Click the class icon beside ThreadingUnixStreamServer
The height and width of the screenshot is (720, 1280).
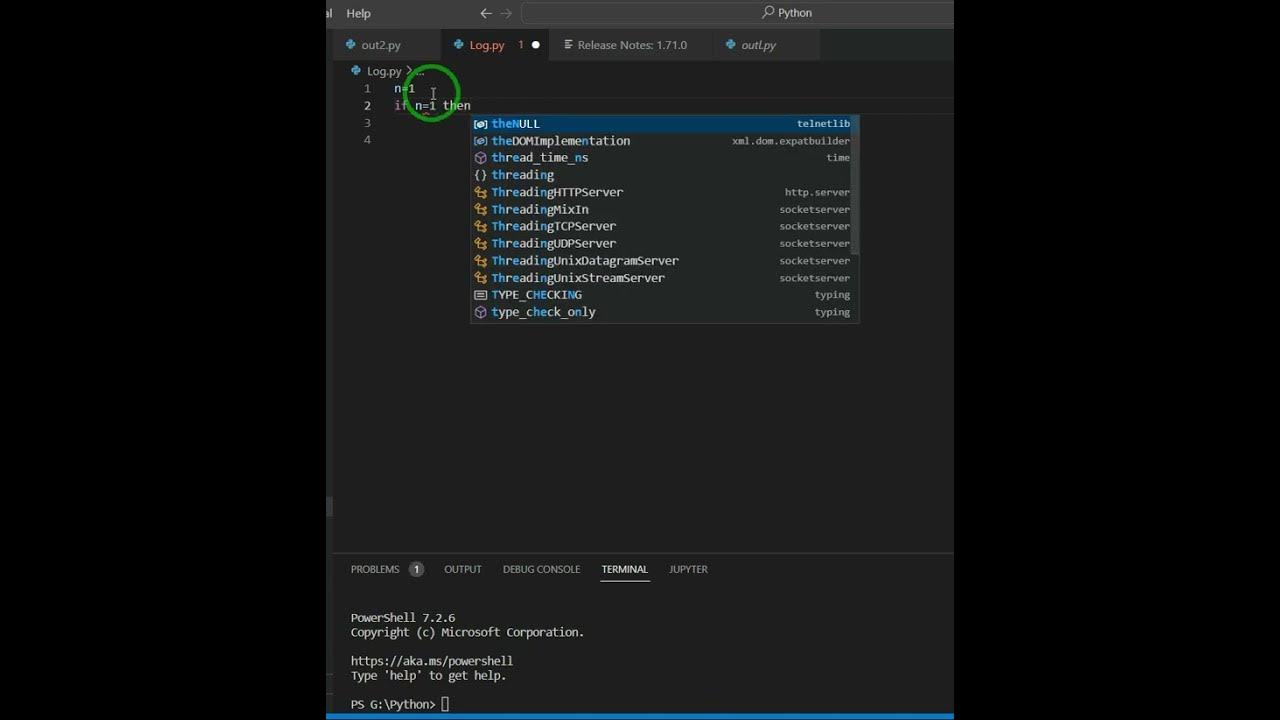coord(481,278)
